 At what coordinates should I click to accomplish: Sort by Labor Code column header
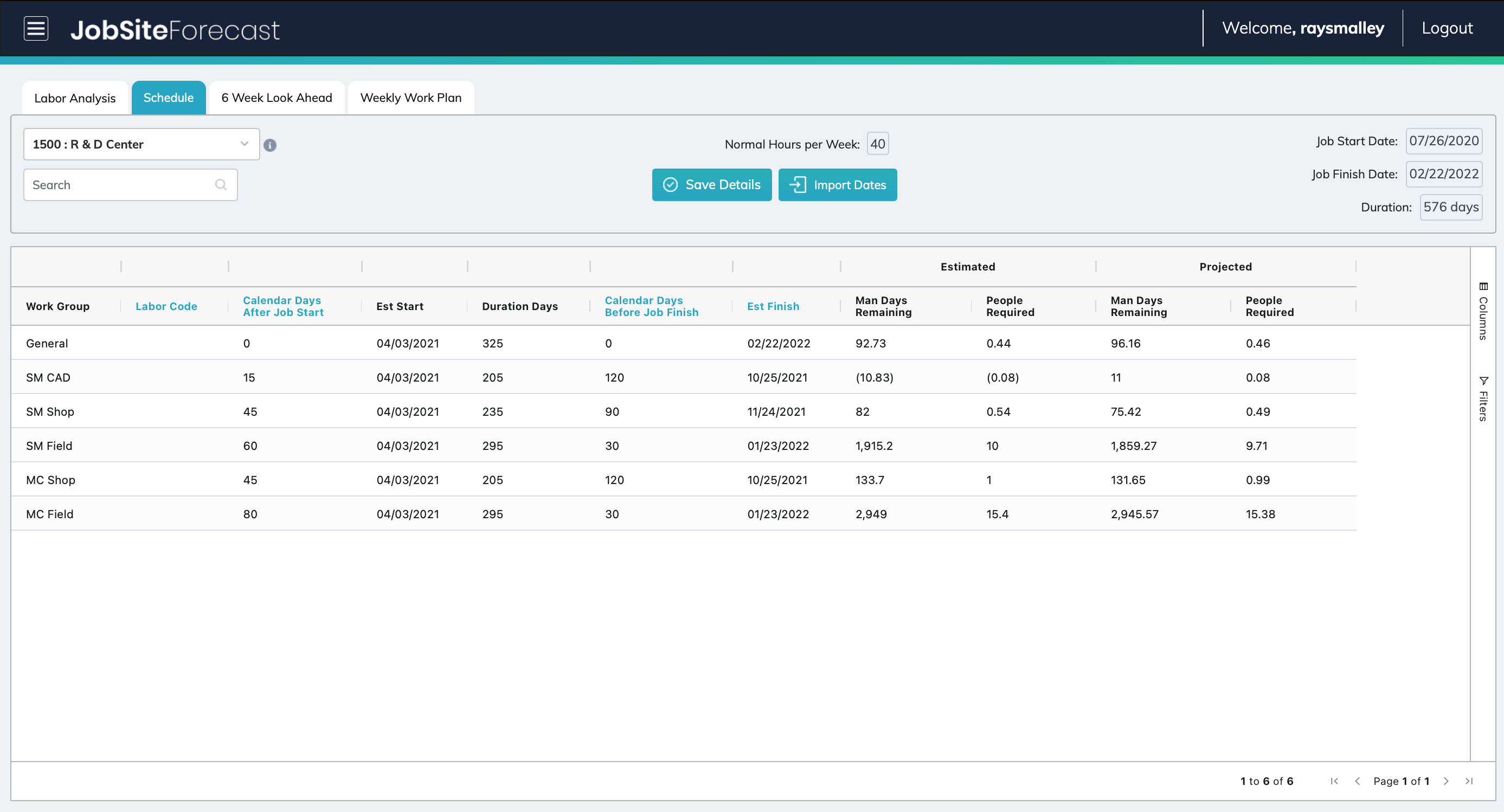[166, 306]
